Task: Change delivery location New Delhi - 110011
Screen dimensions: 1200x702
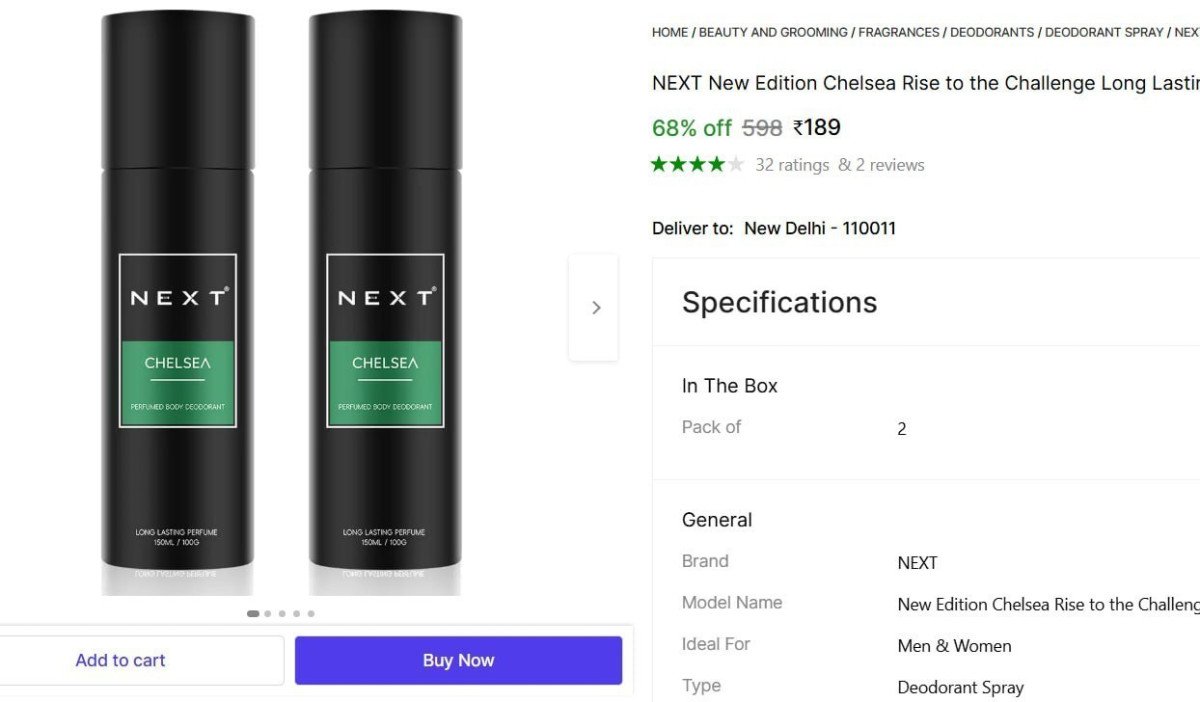Action: pos(819,228)
